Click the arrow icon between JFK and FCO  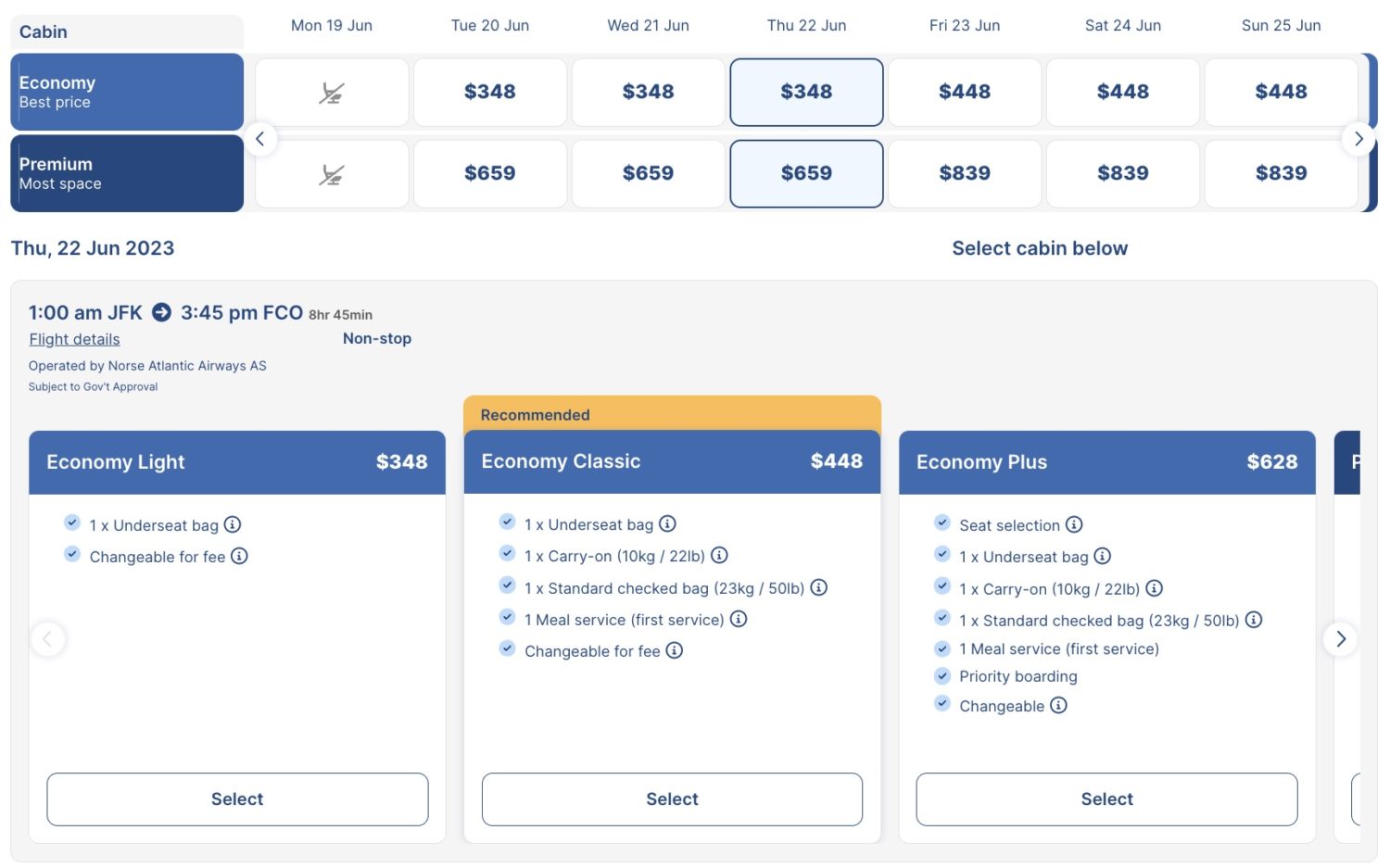coord(162,313)
